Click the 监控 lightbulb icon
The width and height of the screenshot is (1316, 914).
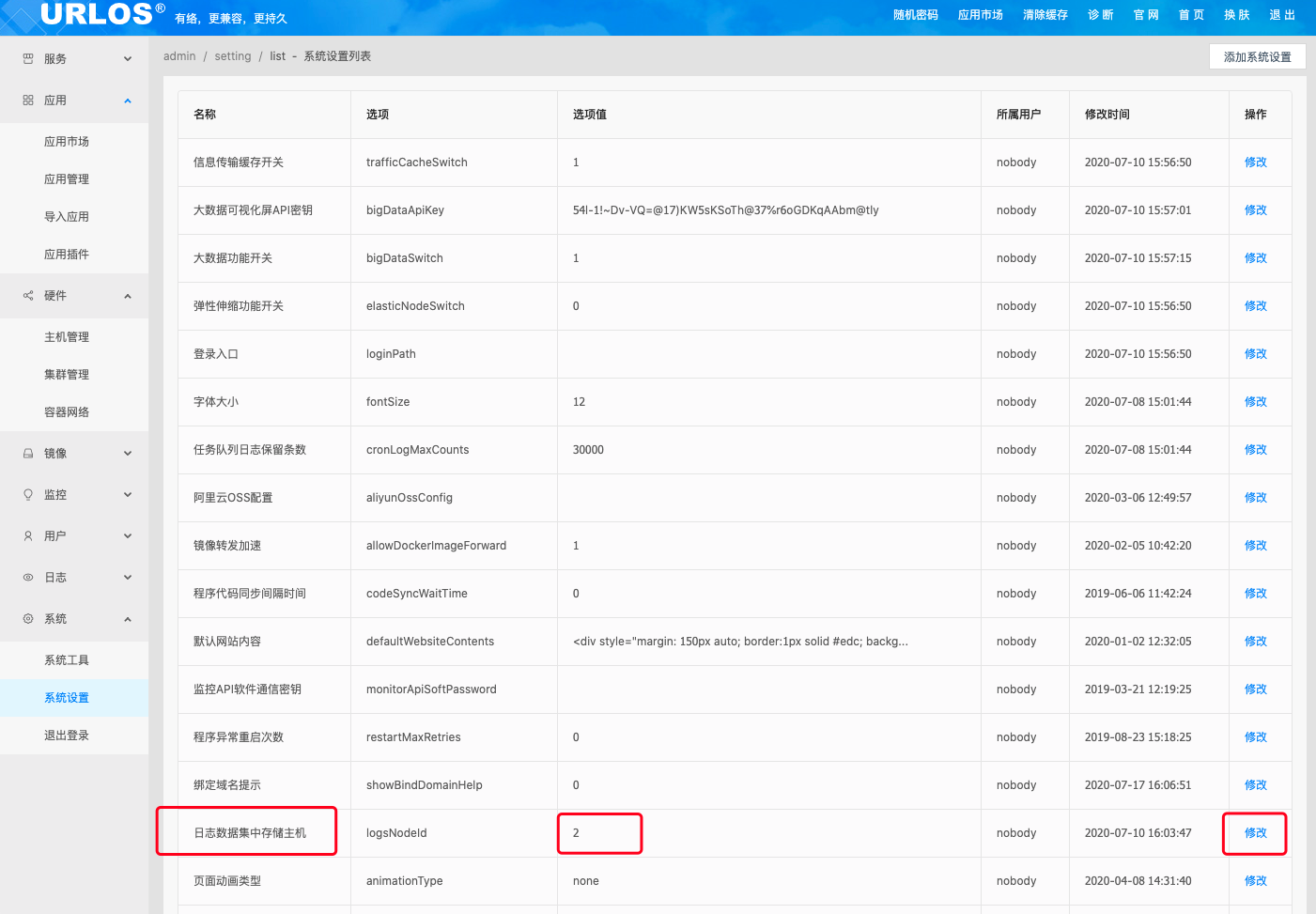(28, 495)
